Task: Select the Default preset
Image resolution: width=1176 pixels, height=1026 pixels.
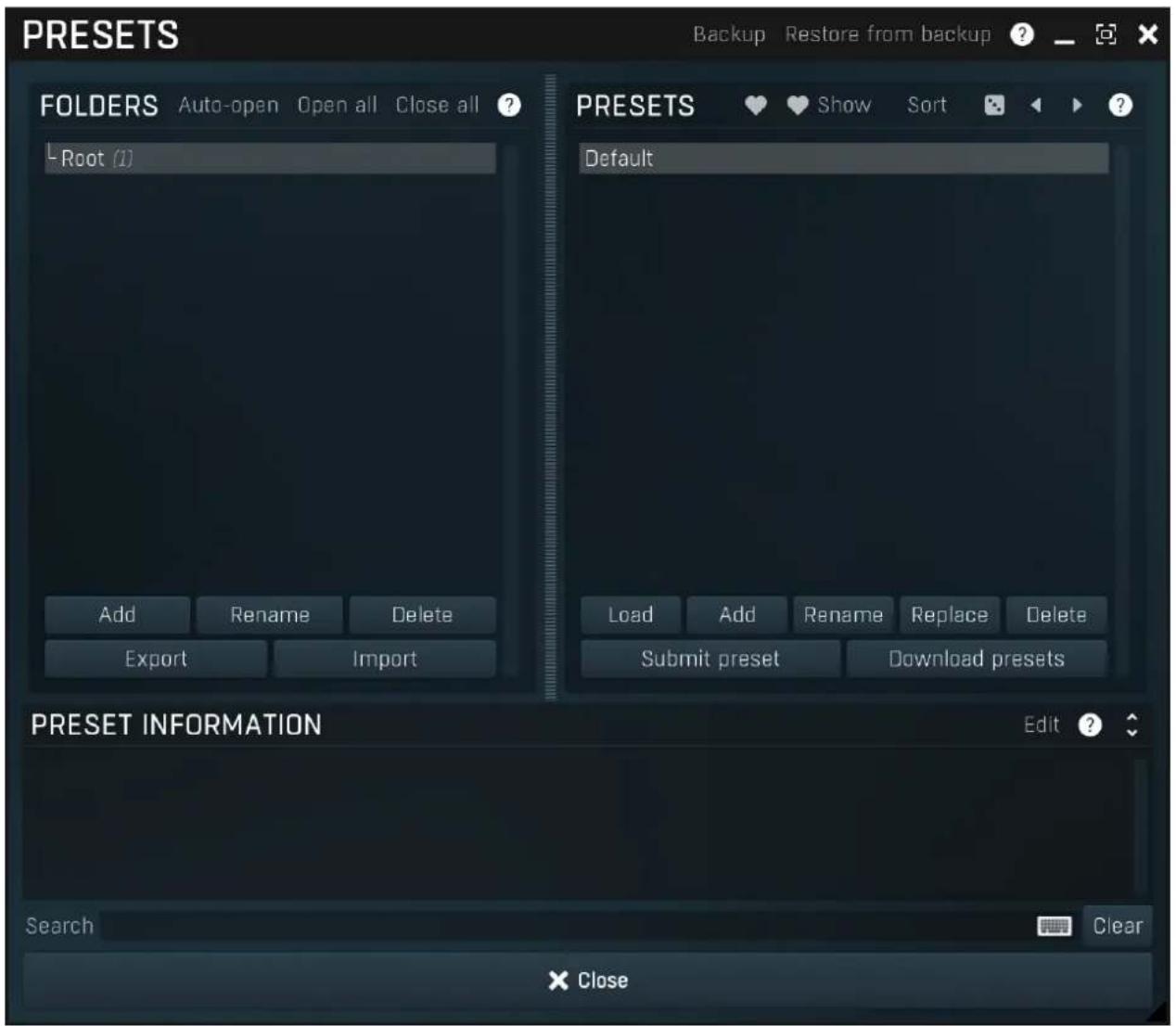Action: (843, 159)
